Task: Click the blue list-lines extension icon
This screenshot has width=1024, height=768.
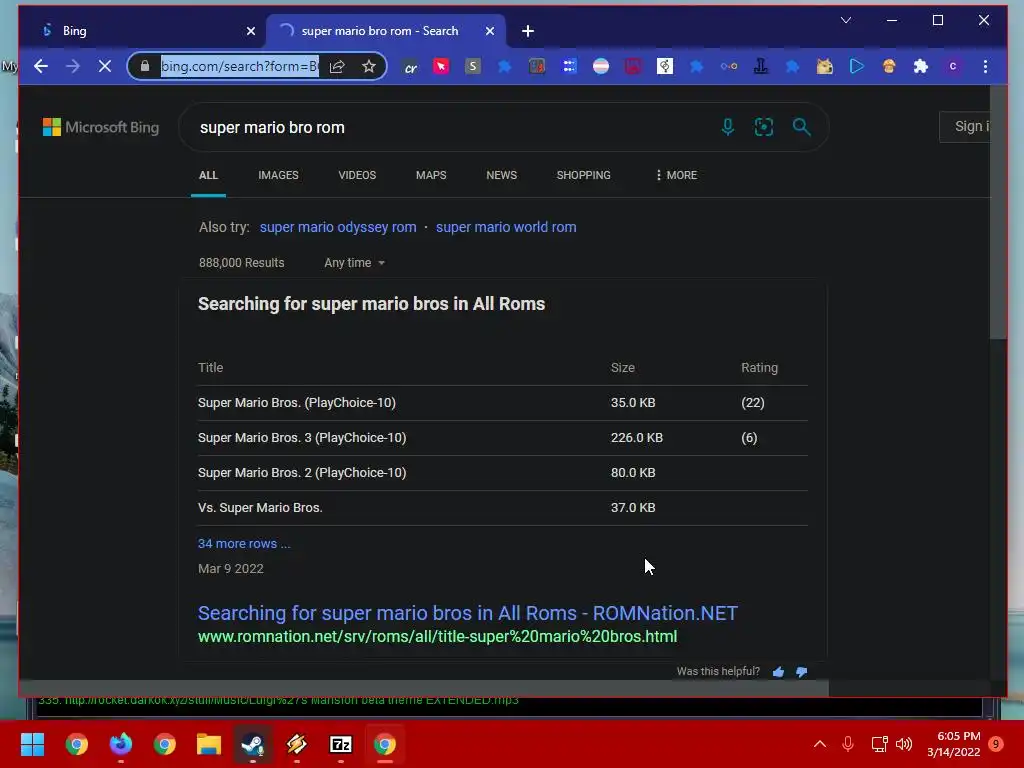Action: coord(569,66)
